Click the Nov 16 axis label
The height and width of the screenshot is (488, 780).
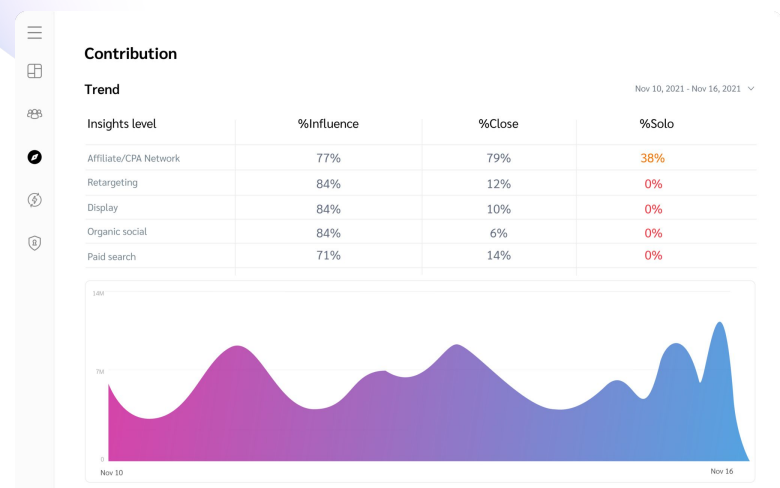click(722, 471)
